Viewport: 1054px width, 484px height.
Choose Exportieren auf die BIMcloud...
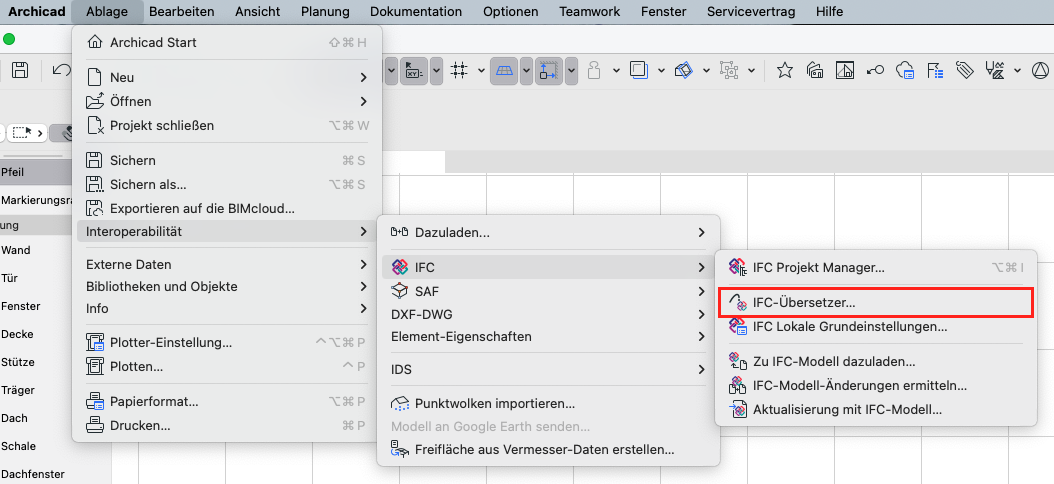227,208
